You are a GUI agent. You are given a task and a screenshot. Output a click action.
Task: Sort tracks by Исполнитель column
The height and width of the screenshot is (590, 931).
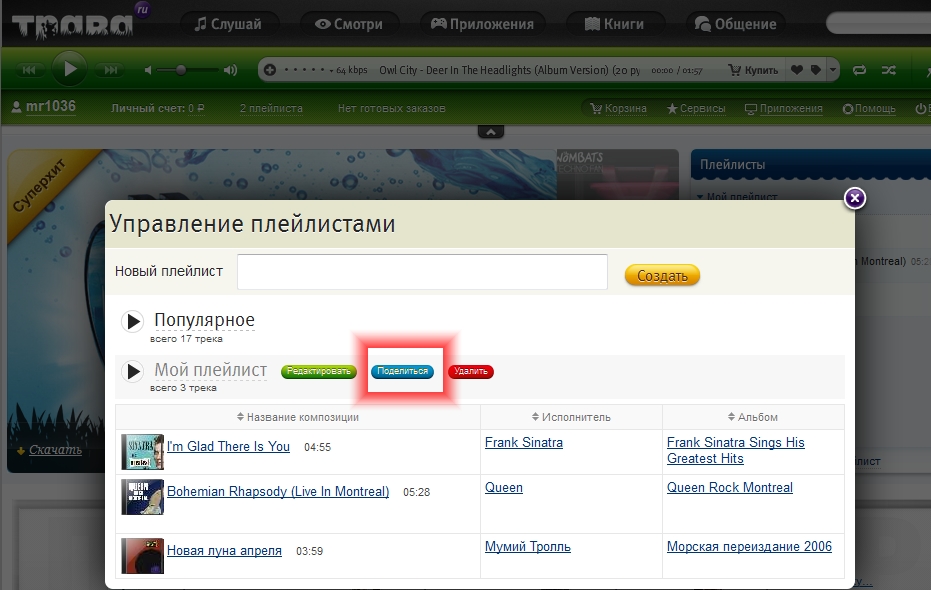click(571, 417)
